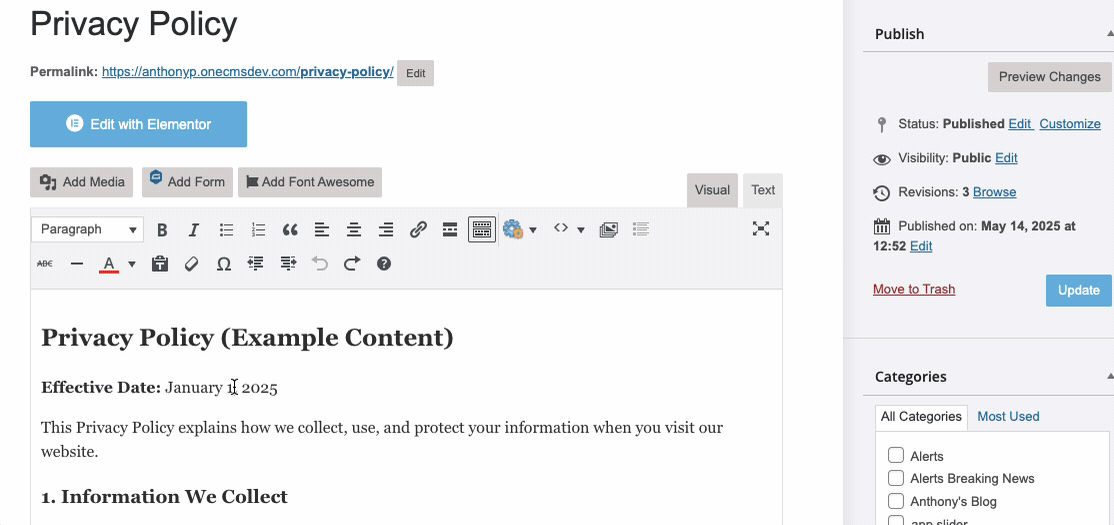Insert a blockquote

click(x=290, y=230)
